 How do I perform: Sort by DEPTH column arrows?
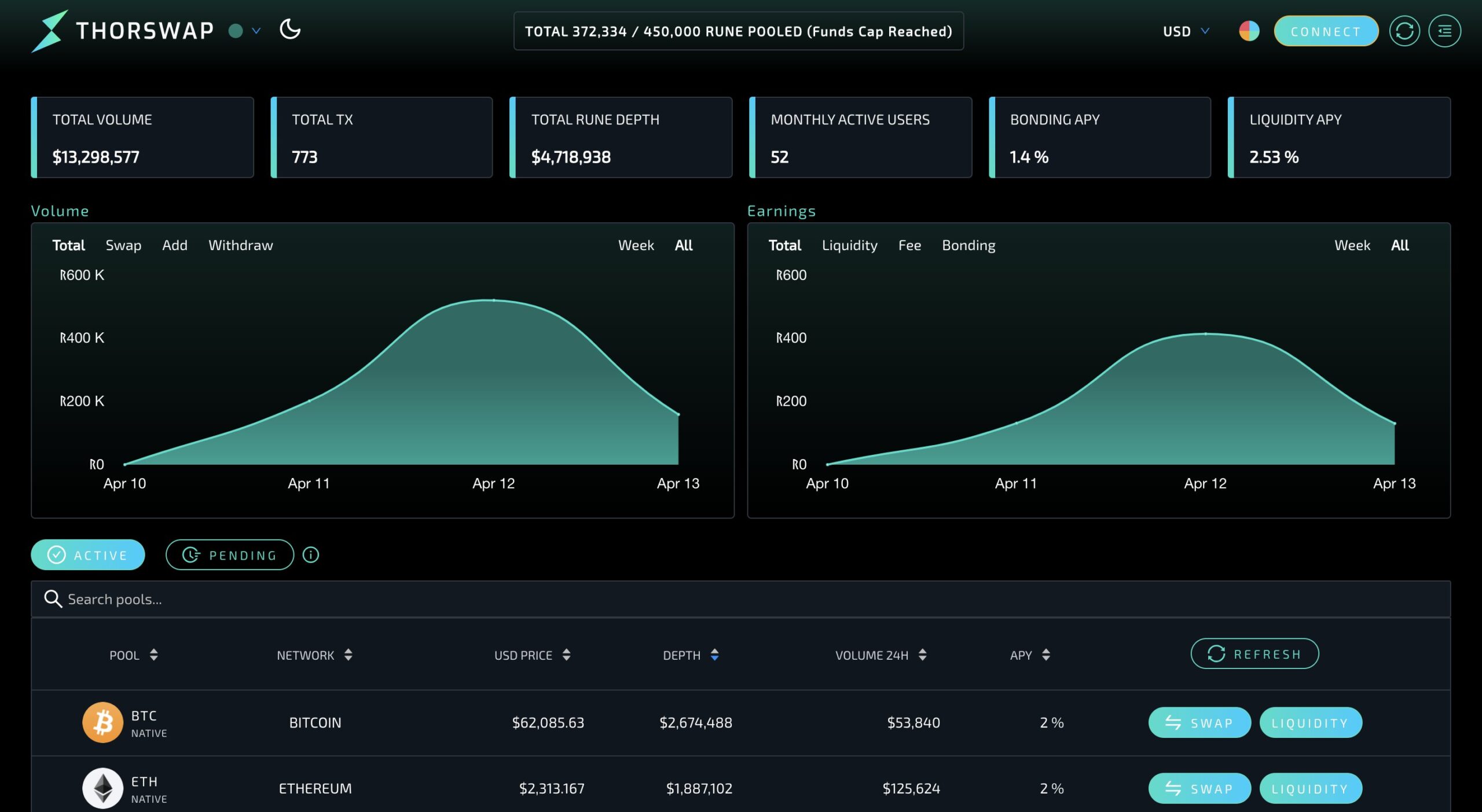pyautogui.click(x=714, y=655)
